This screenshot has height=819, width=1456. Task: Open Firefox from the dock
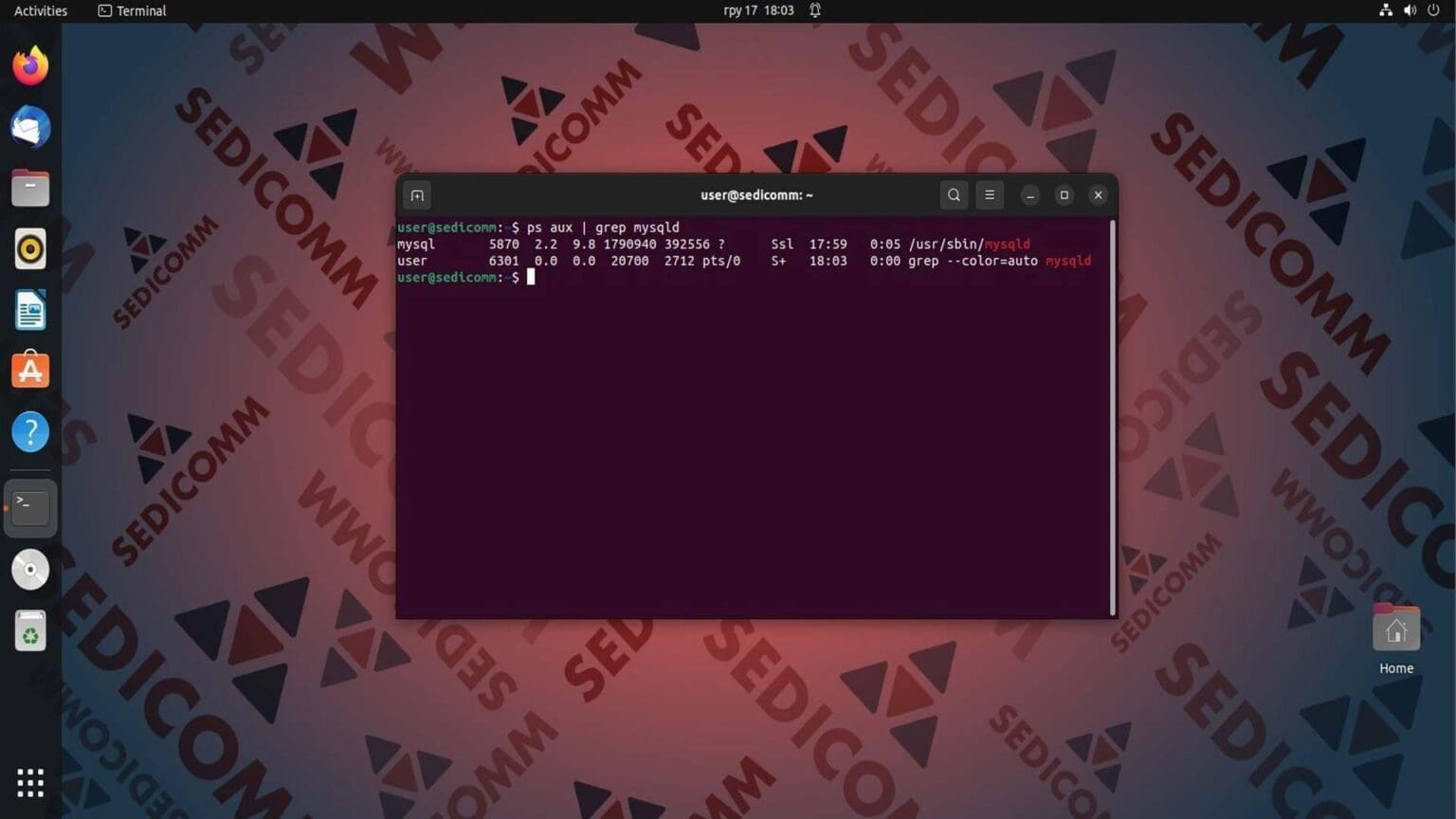(29, 64)
